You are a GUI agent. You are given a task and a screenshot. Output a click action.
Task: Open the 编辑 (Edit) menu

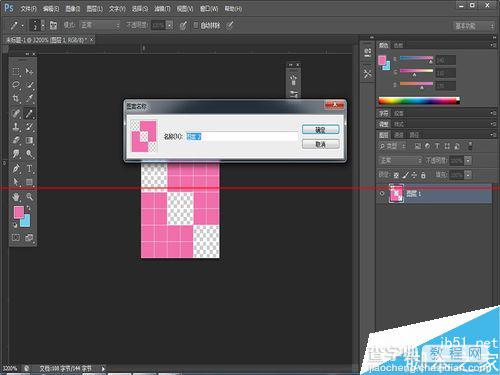(51, 9)
